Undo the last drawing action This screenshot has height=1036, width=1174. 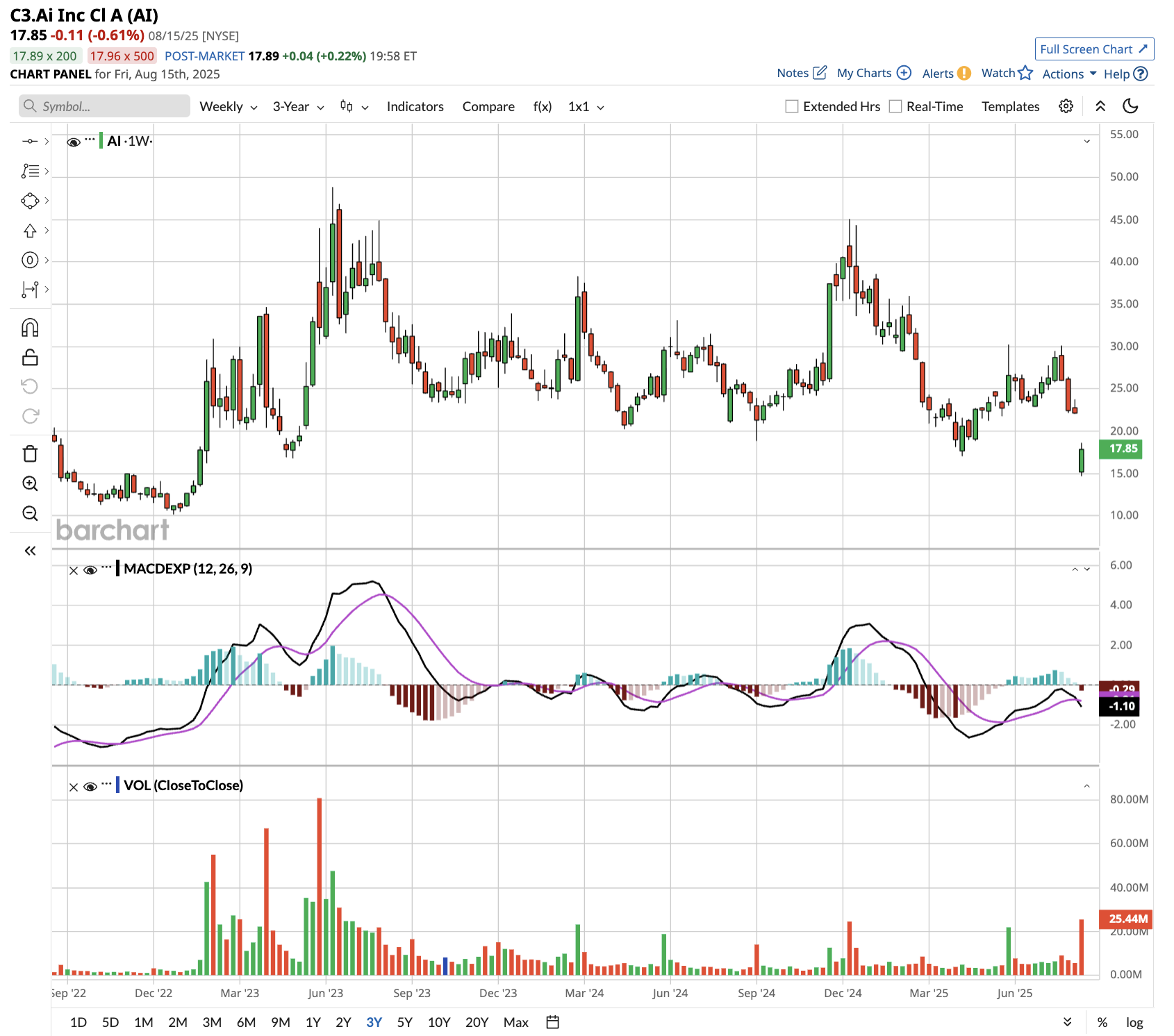[30, 386]
